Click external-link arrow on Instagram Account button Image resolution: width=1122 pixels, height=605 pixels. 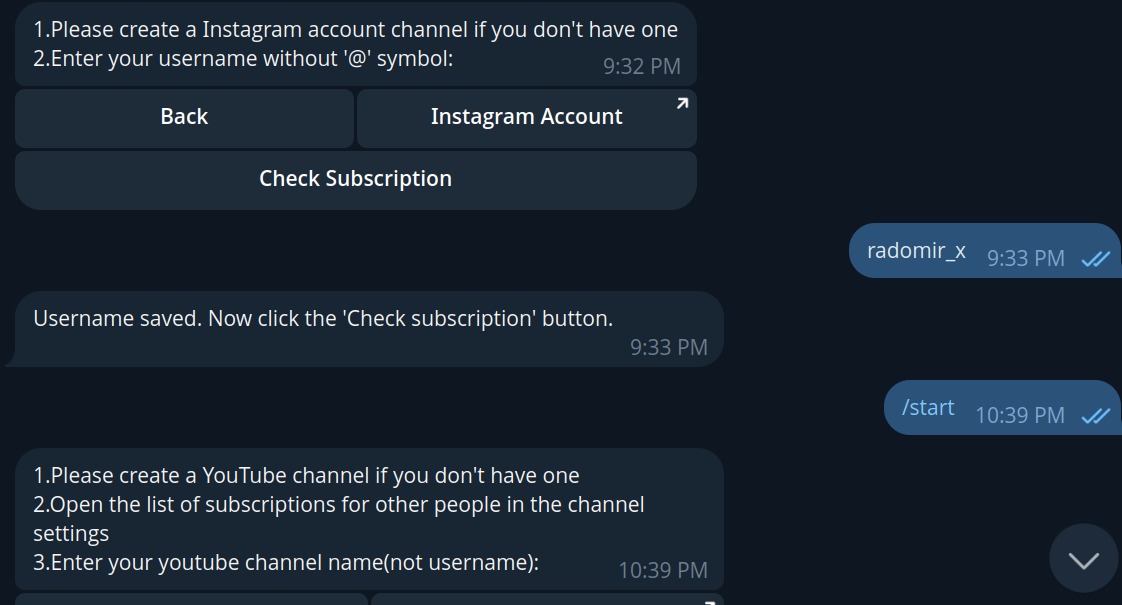pos(682,103)
